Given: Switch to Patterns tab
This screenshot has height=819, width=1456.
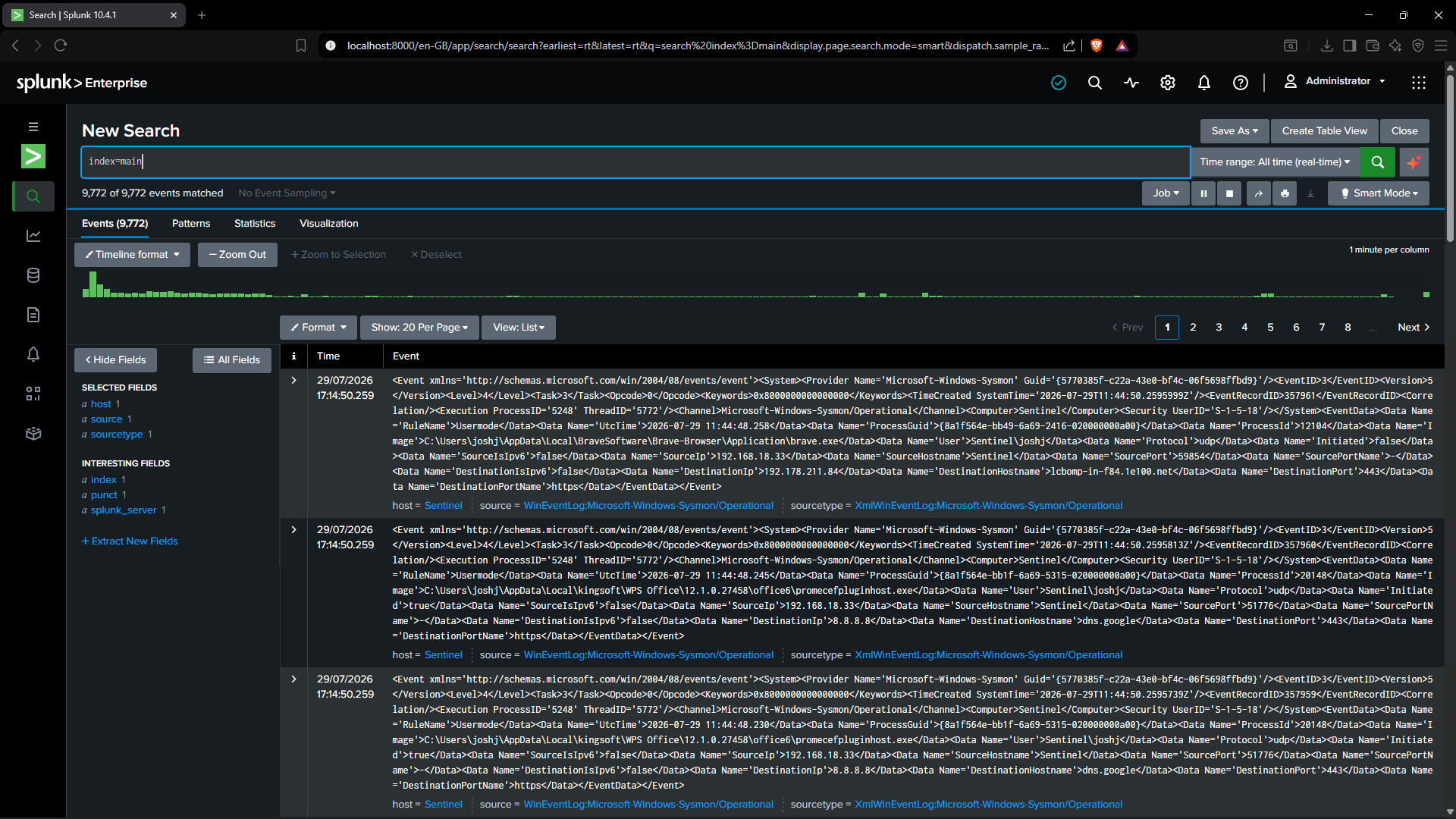Looking at the screenshot, I should pos(191,224).
